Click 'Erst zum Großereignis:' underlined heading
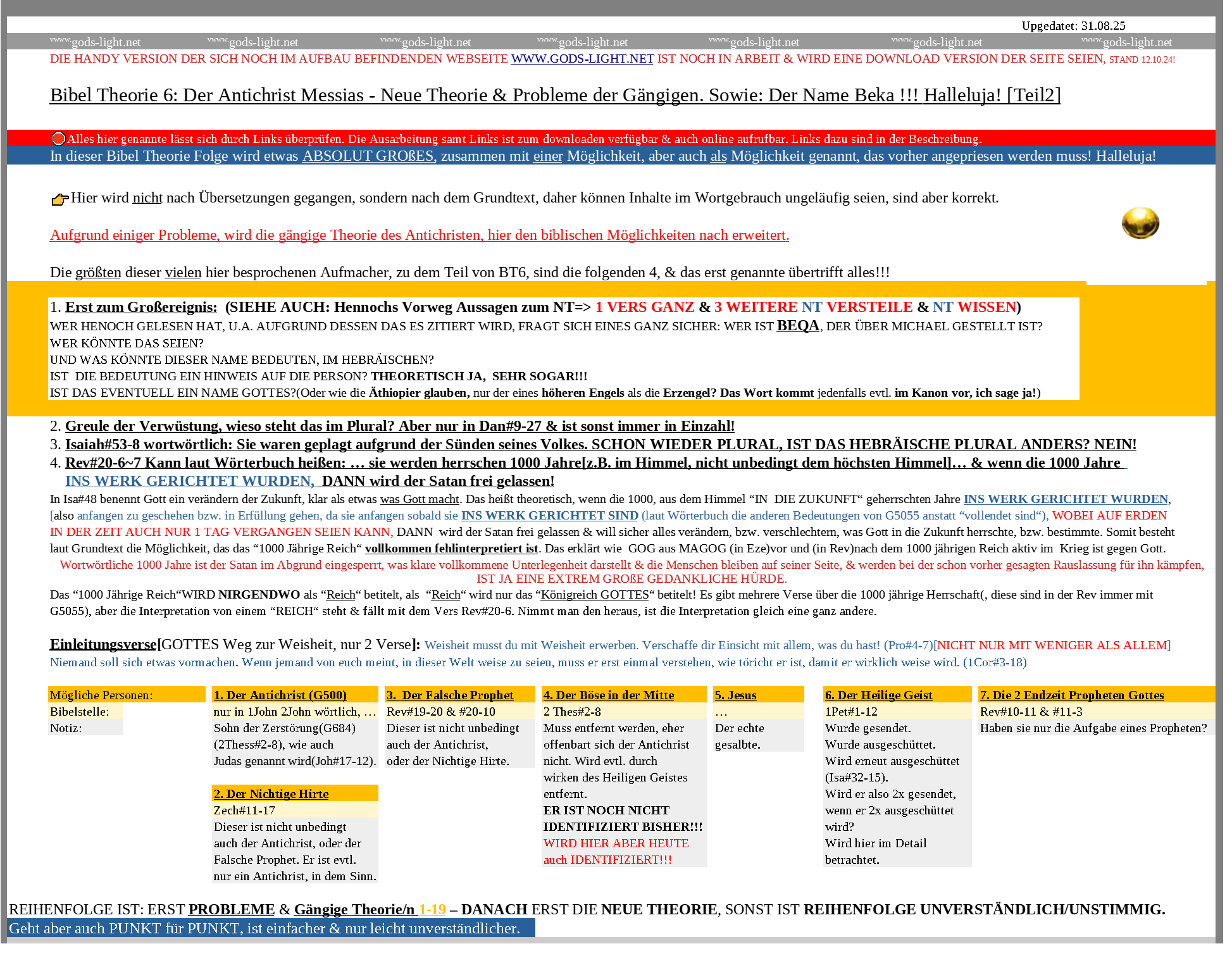Viewport: 1232px width, 958px height. coord(140,307)
